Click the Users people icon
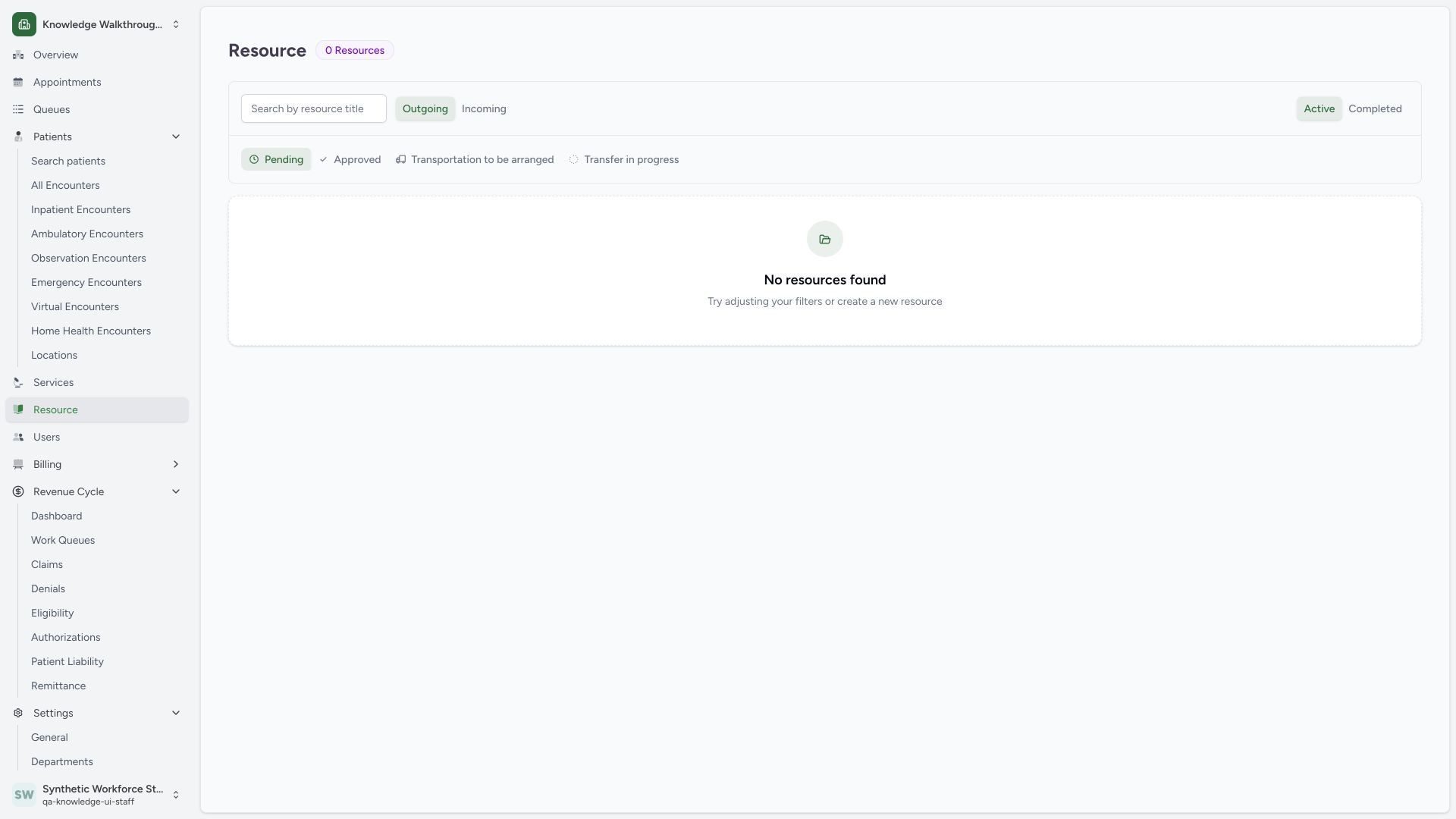The image size is (1456, 819). click(18, 438)
